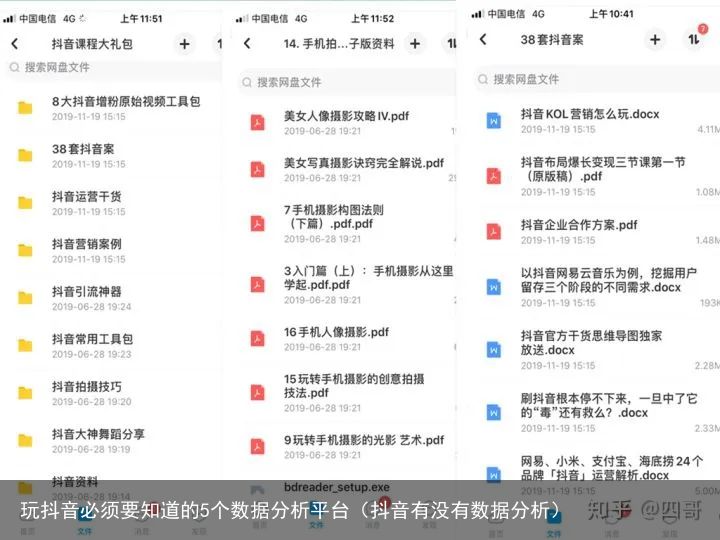
Task: Select 7手机摄影构图法则（下篇）.pdf.pdf file name
Action: pos(334,217)
